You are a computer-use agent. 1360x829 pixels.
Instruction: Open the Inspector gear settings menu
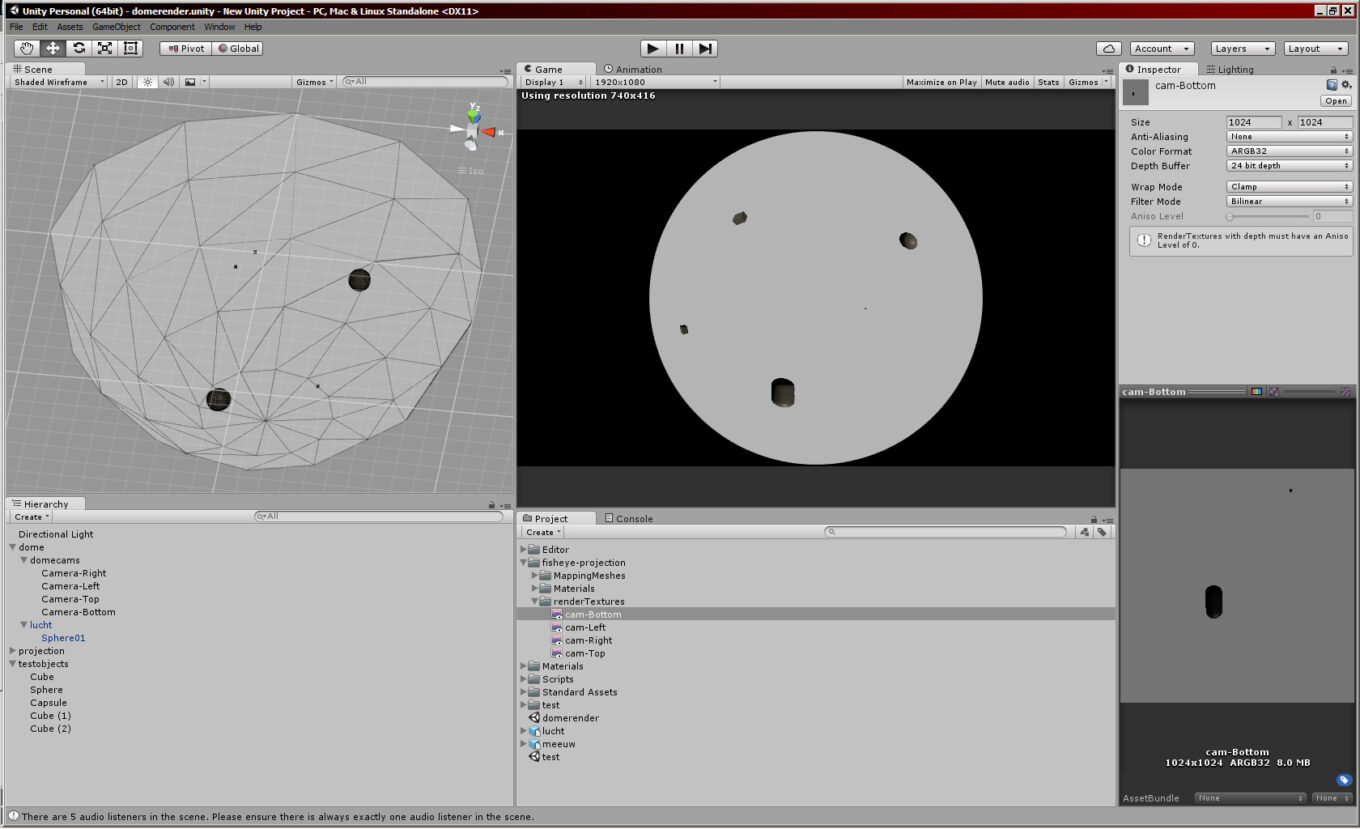(1346, 86)
